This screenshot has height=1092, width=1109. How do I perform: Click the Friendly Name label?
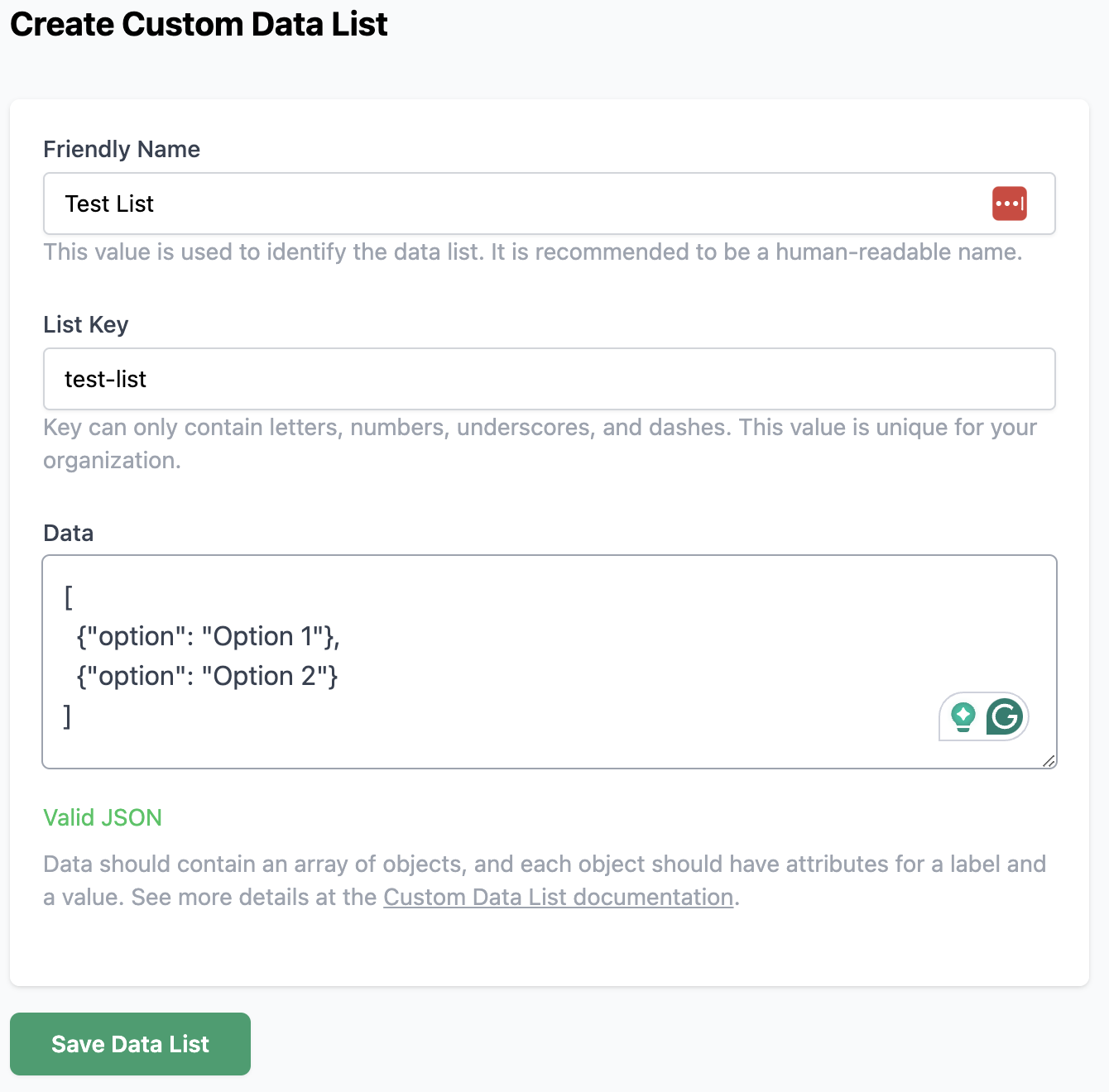coord(122,149)
